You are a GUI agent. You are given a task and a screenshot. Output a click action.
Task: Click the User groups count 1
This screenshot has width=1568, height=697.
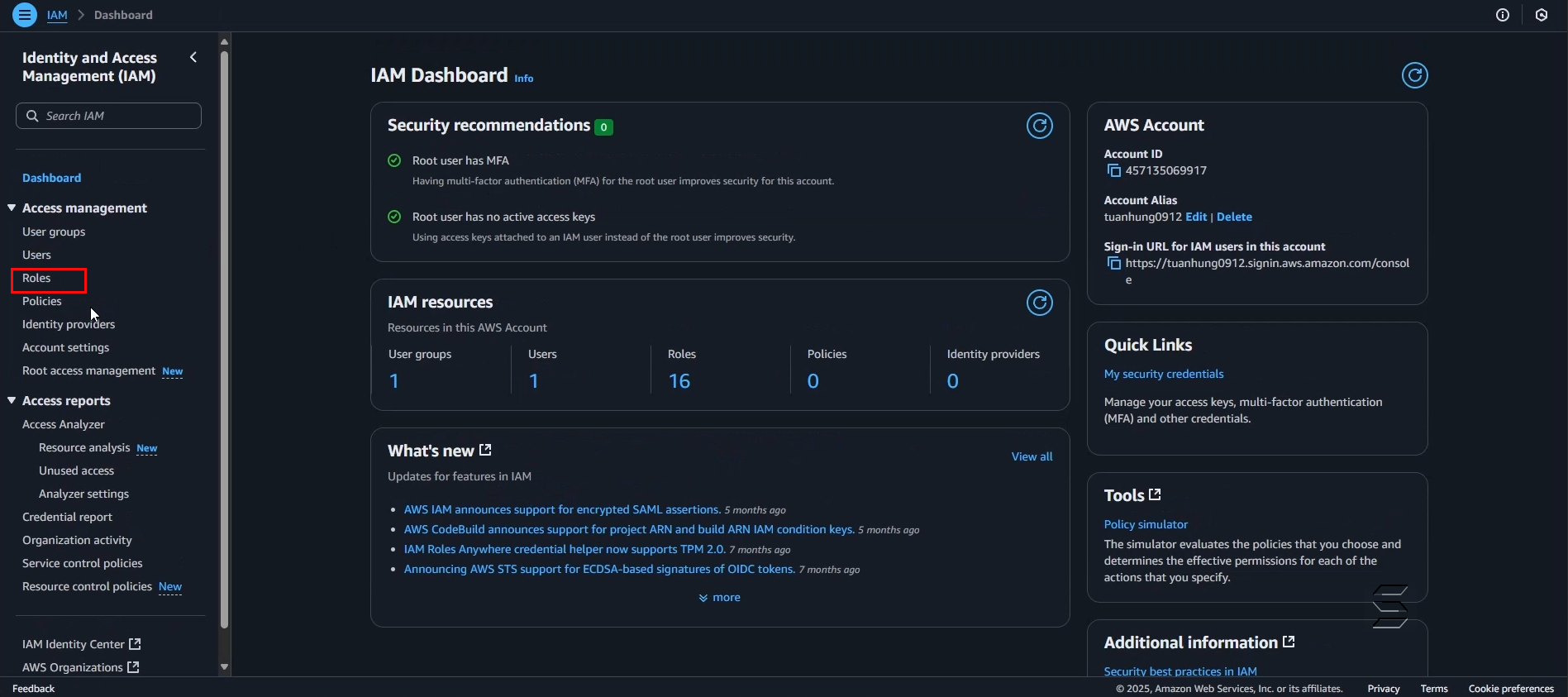click(x=394, y=381)
